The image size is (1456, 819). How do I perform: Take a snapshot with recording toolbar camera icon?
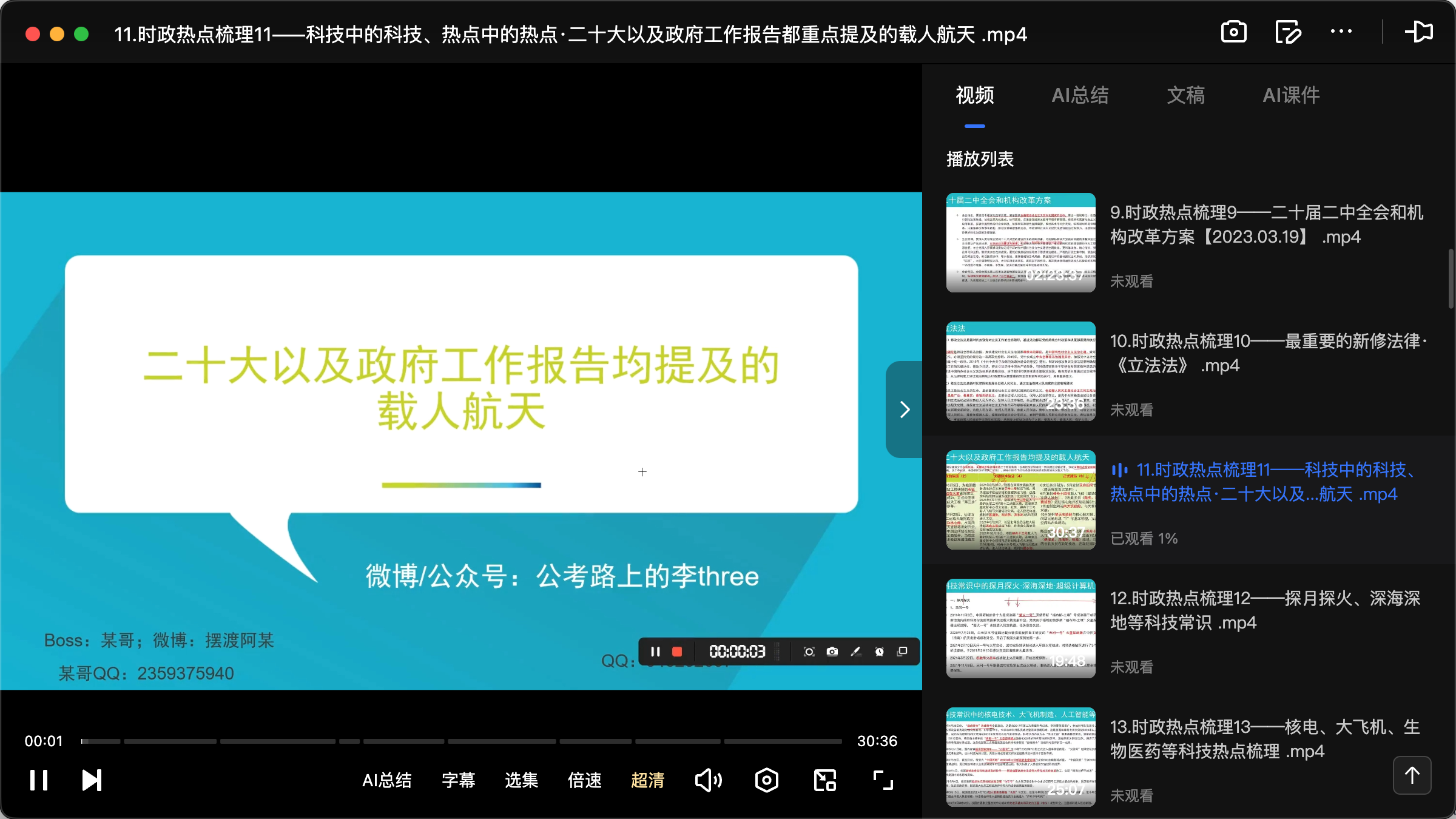click(832, 652)
